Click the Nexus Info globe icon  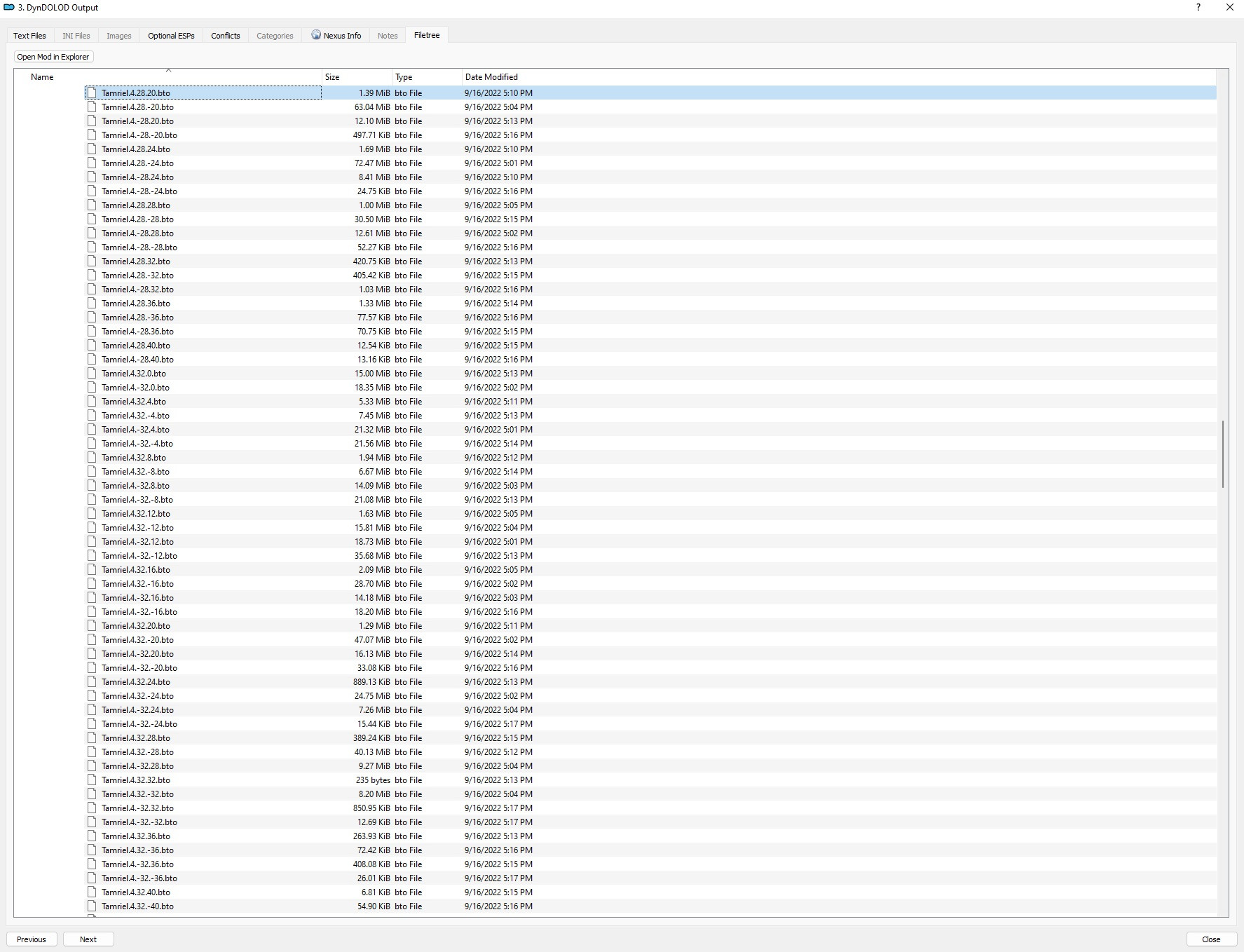(316, 35)
